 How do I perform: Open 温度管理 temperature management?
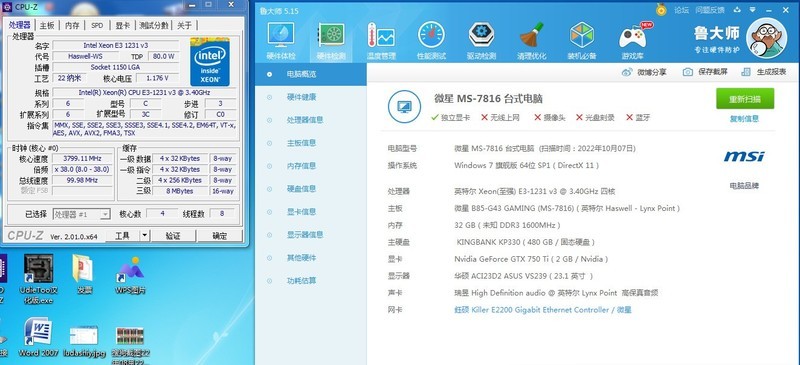(381, 41)
